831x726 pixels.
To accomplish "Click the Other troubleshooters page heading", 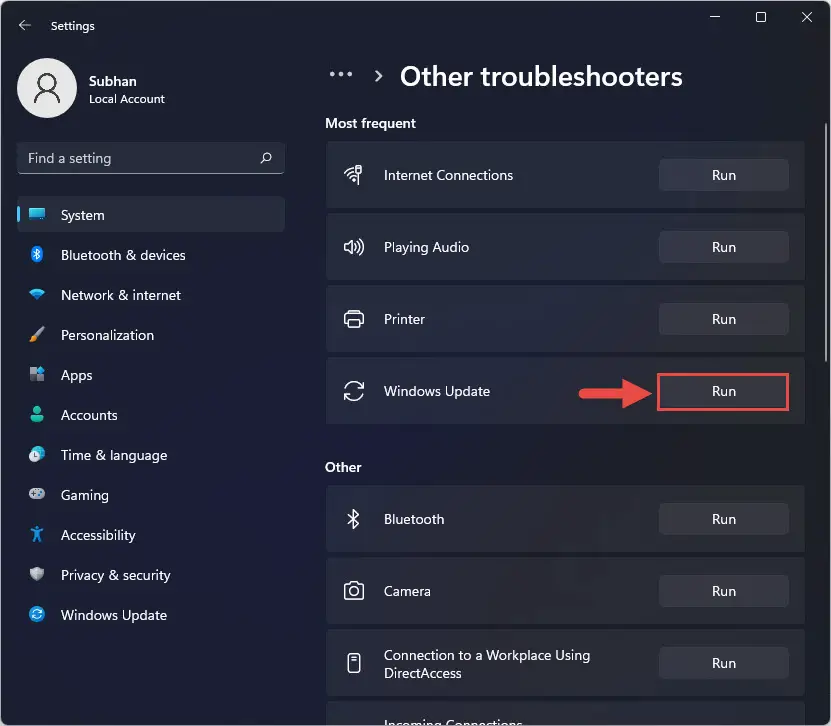I will pyautogui.click(x=541, y=76).
